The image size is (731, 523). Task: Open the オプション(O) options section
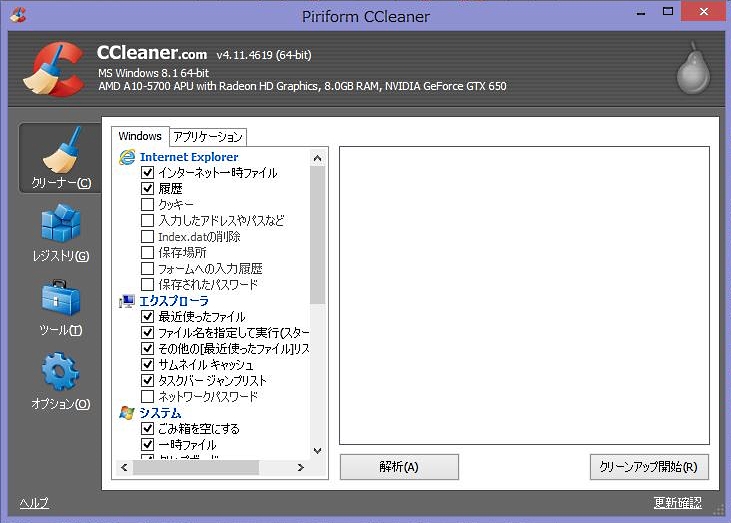(x=61, y=381)
